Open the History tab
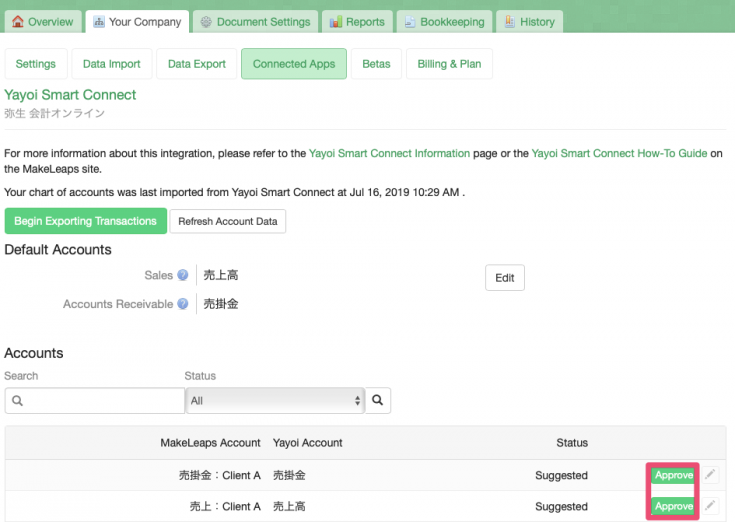 [530, 22]
